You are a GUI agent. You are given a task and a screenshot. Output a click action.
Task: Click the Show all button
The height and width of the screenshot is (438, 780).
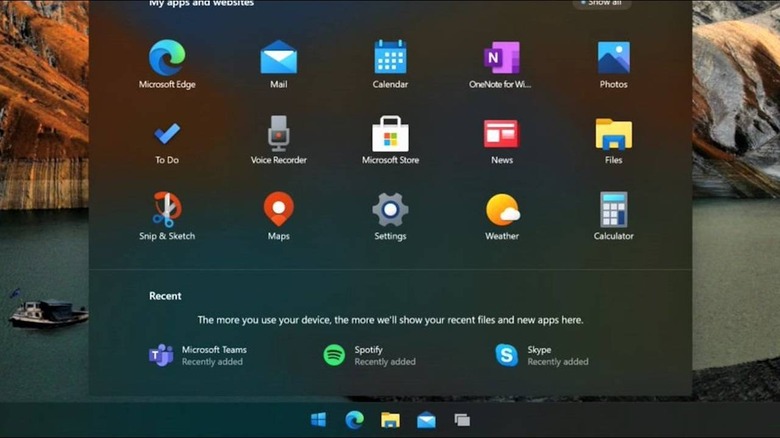(x=601, y=3)
